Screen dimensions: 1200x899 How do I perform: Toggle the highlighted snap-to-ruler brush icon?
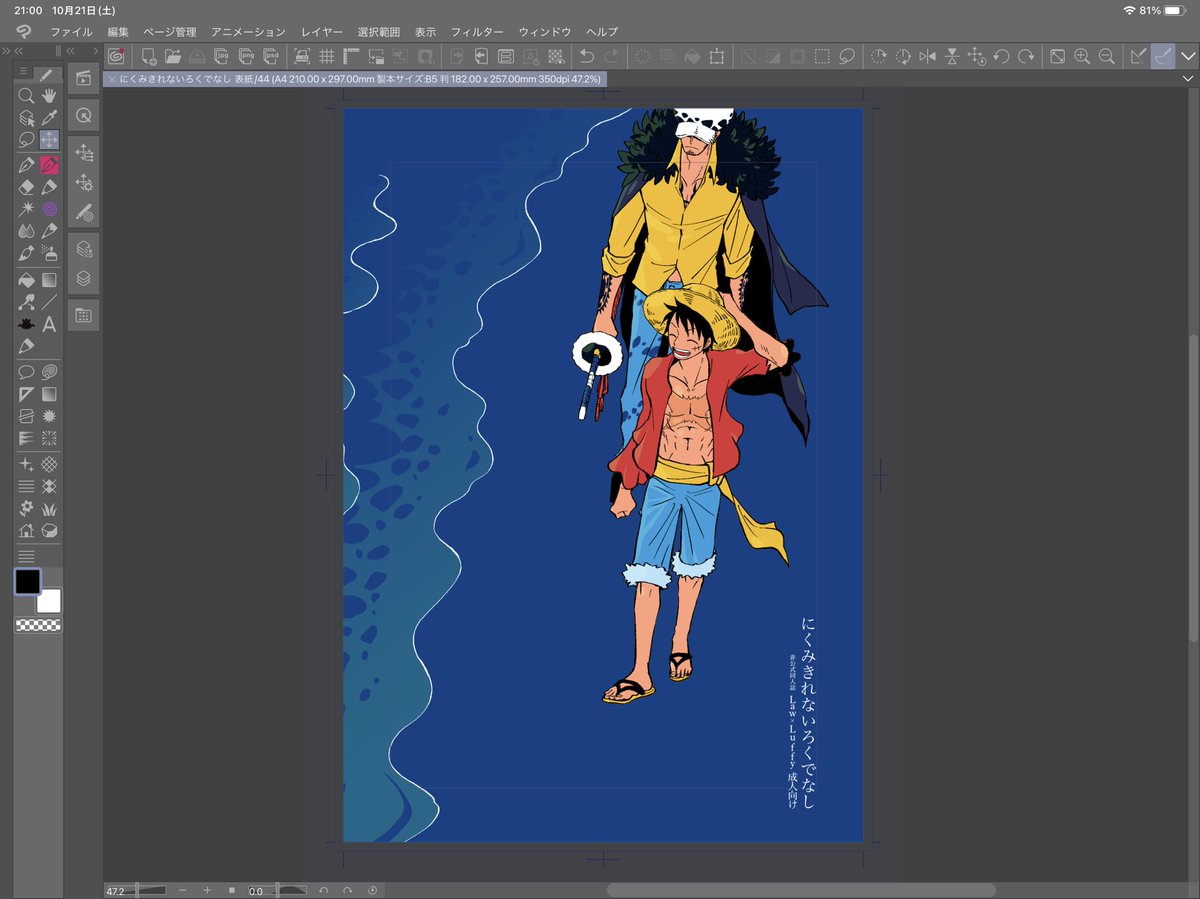[x=1162, y=57]
